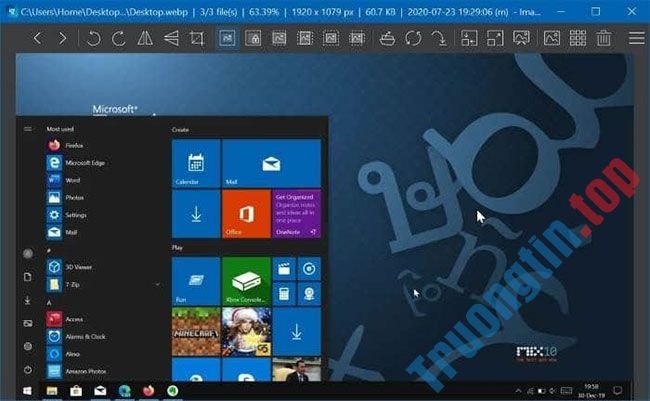Enable Scale to fill zoom mode
The image size is (650, 401).
[357, 39]
